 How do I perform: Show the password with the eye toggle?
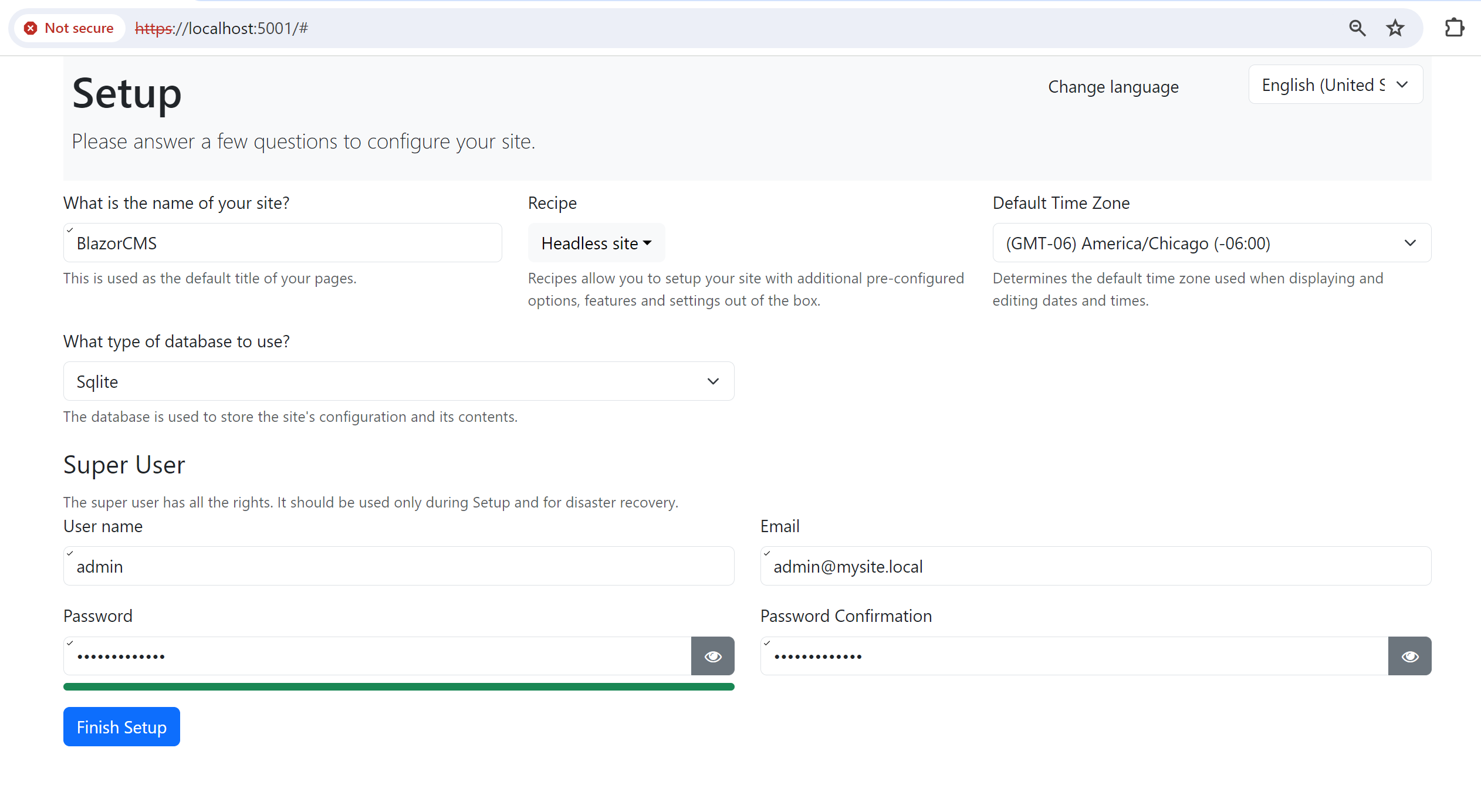(x=712, y=656)
